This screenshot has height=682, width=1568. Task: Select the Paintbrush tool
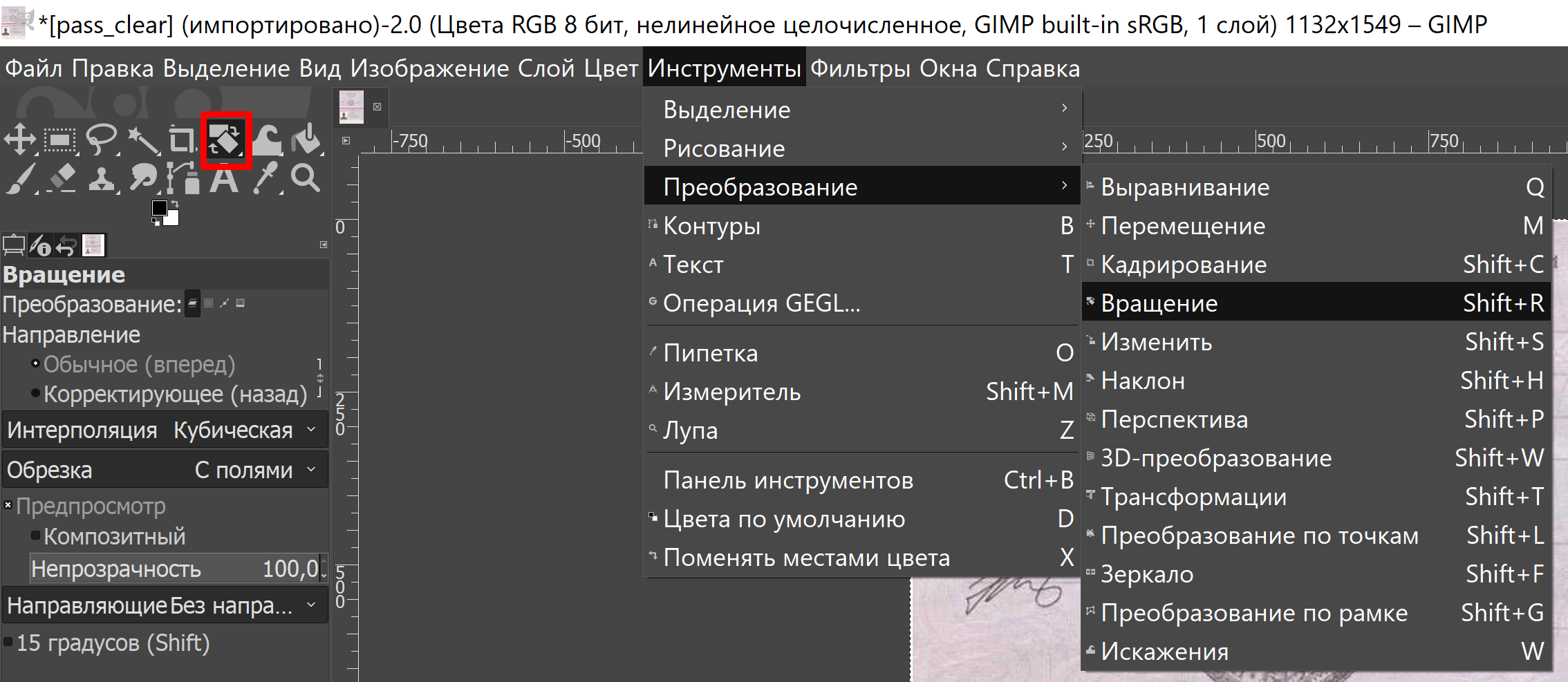21,178
